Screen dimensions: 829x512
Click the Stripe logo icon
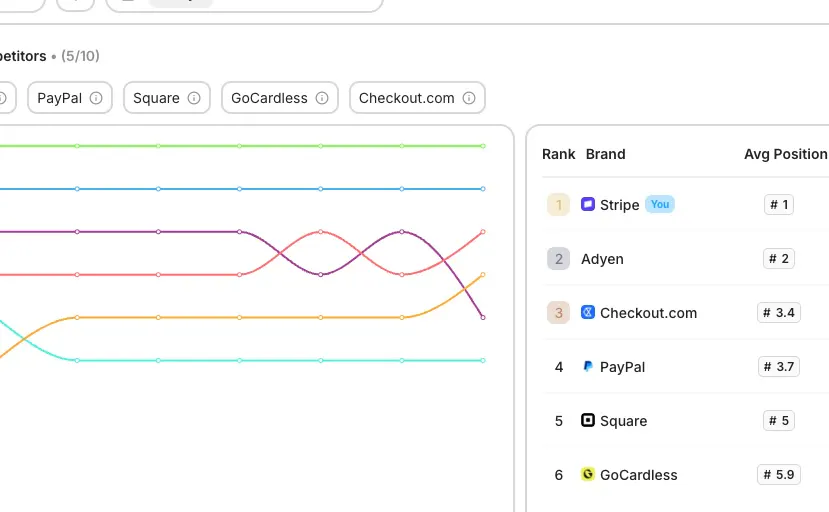click(588, 204)
